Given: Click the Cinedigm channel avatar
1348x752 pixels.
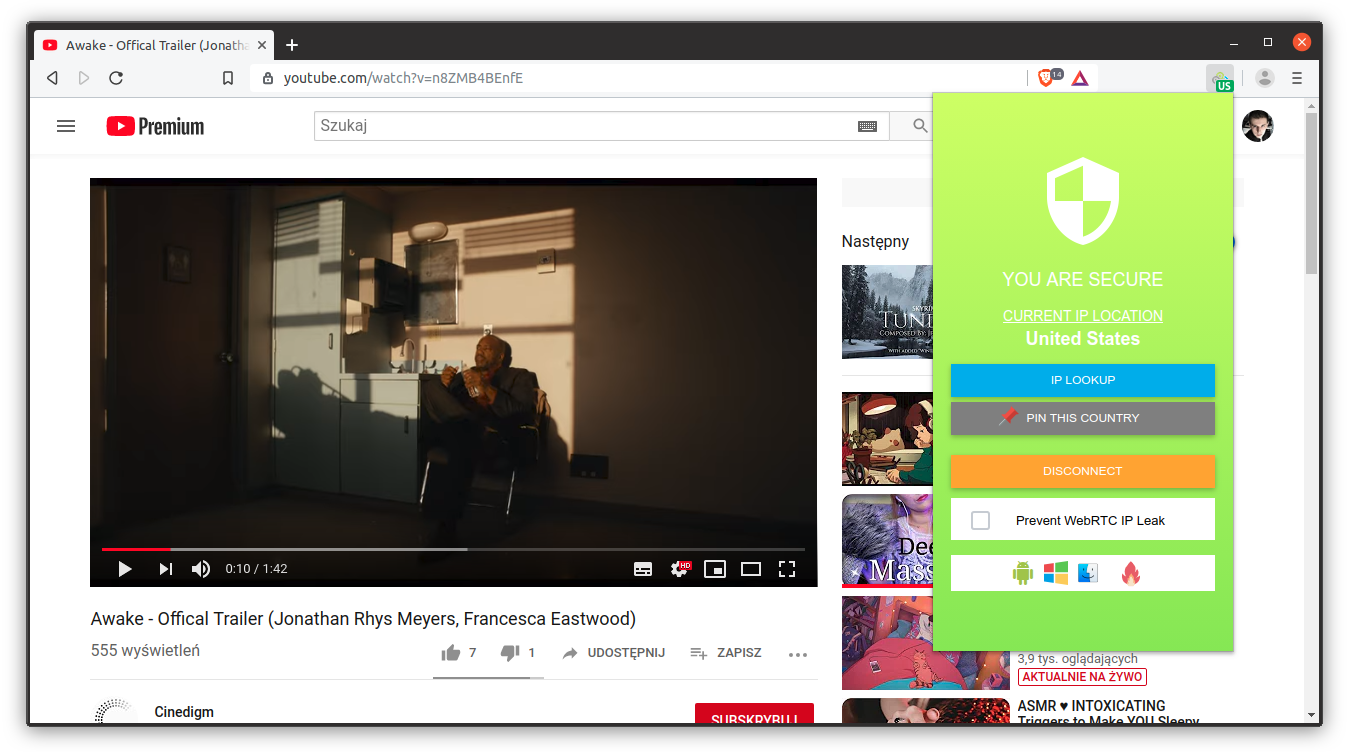Looking at the screenshot, I should tap(114, 712).
